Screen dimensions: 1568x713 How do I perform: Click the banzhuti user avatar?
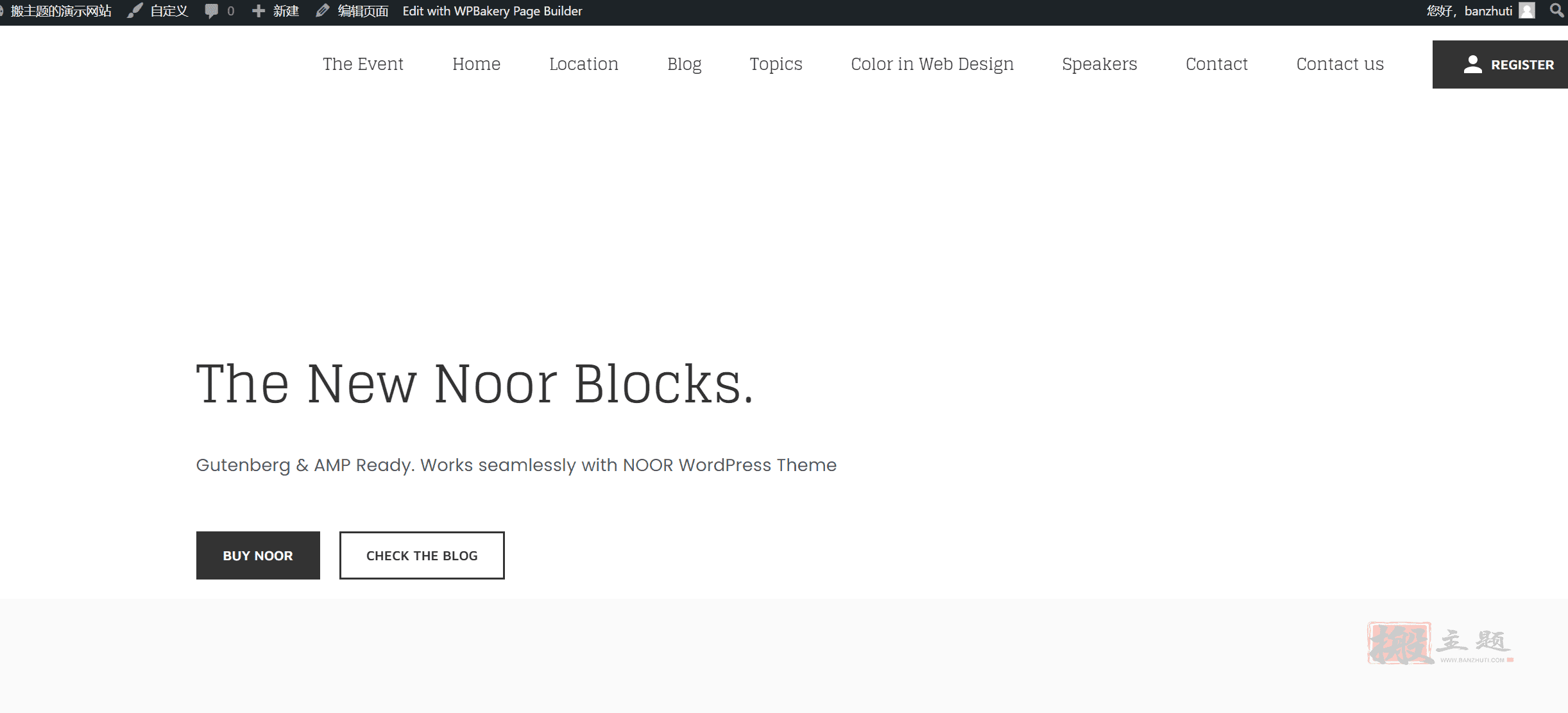1527,11
